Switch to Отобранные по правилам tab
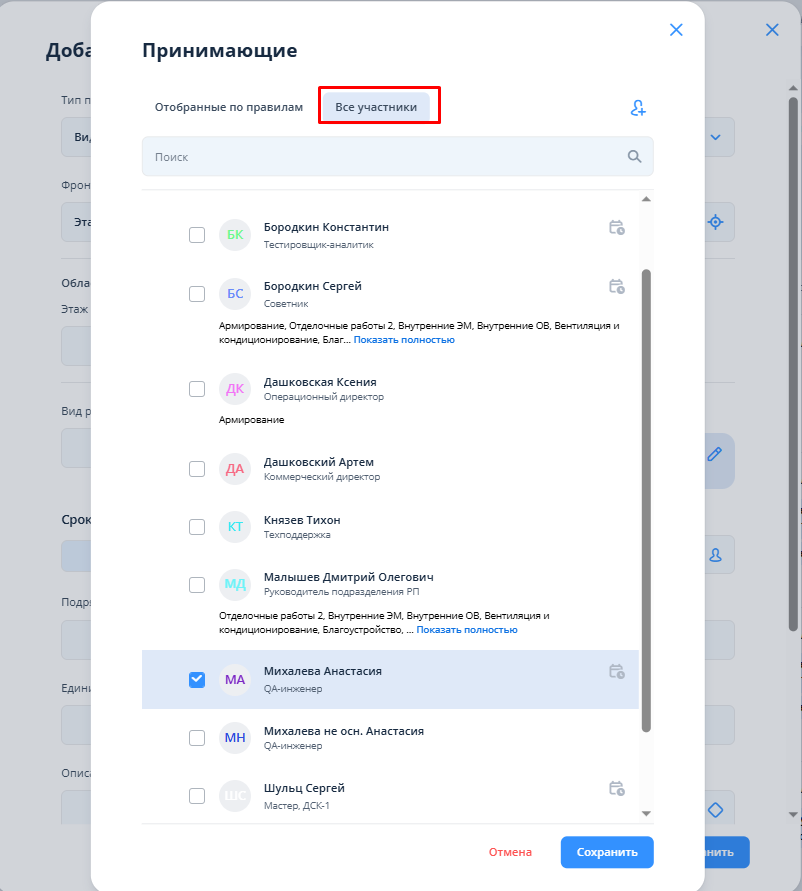Screen dimensions: 802x891 tap(228, 107)
